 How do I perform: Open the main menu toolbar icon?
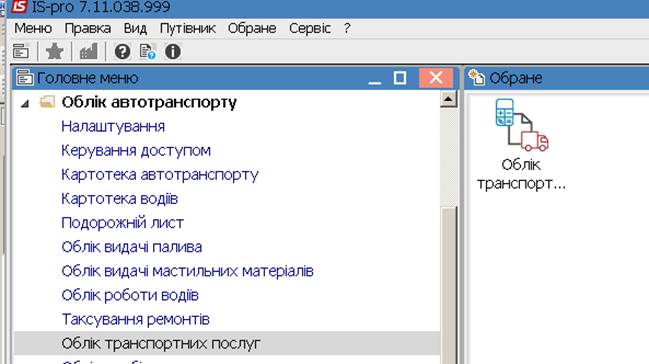tap(21, 52)
